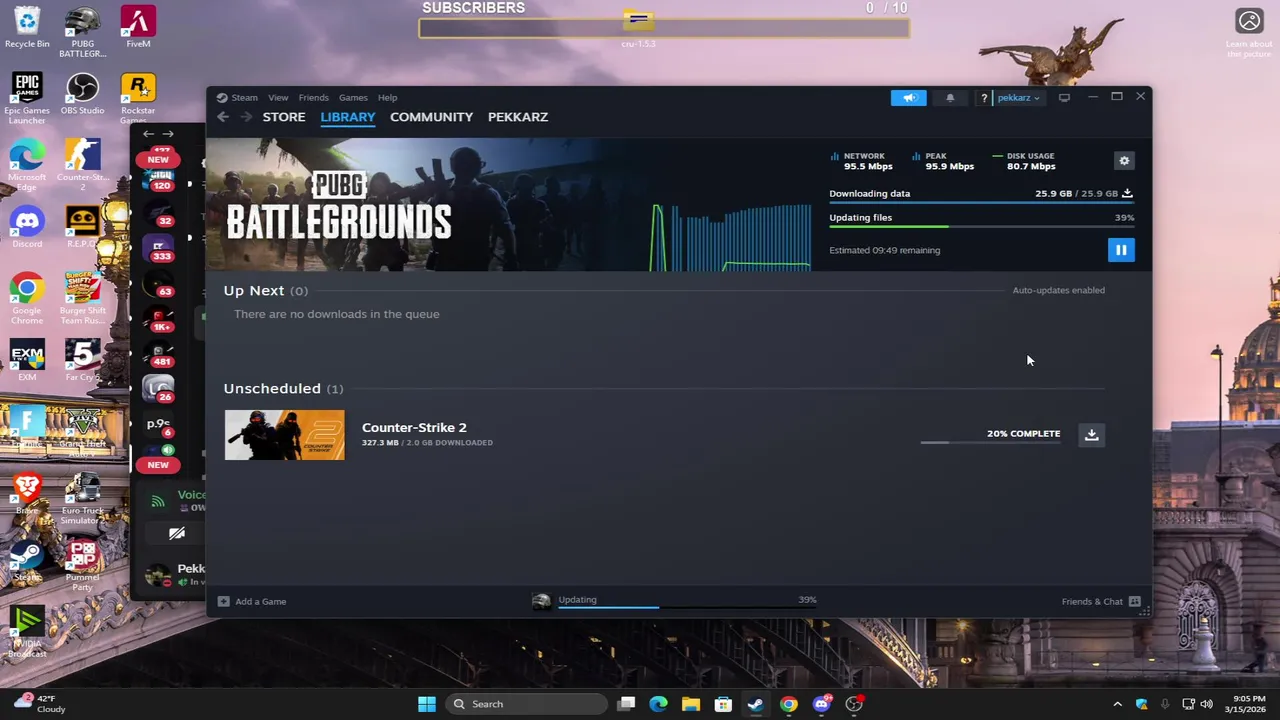This screenshot has width=1280, height=720.
Task: Open Task View on taskbar
Action: tap(626, 704)
